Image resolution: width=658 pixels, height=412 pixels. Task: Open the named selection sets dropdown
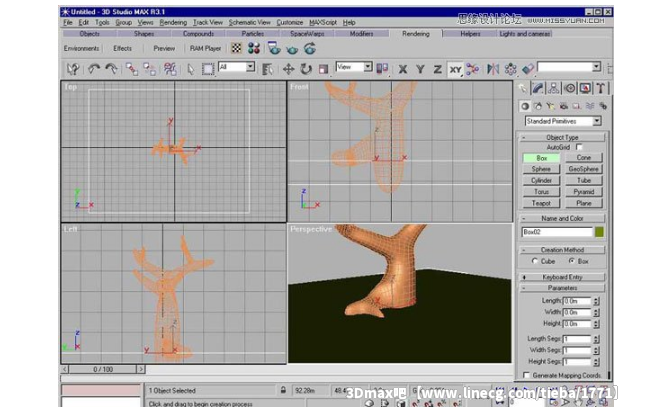[596, 67]
